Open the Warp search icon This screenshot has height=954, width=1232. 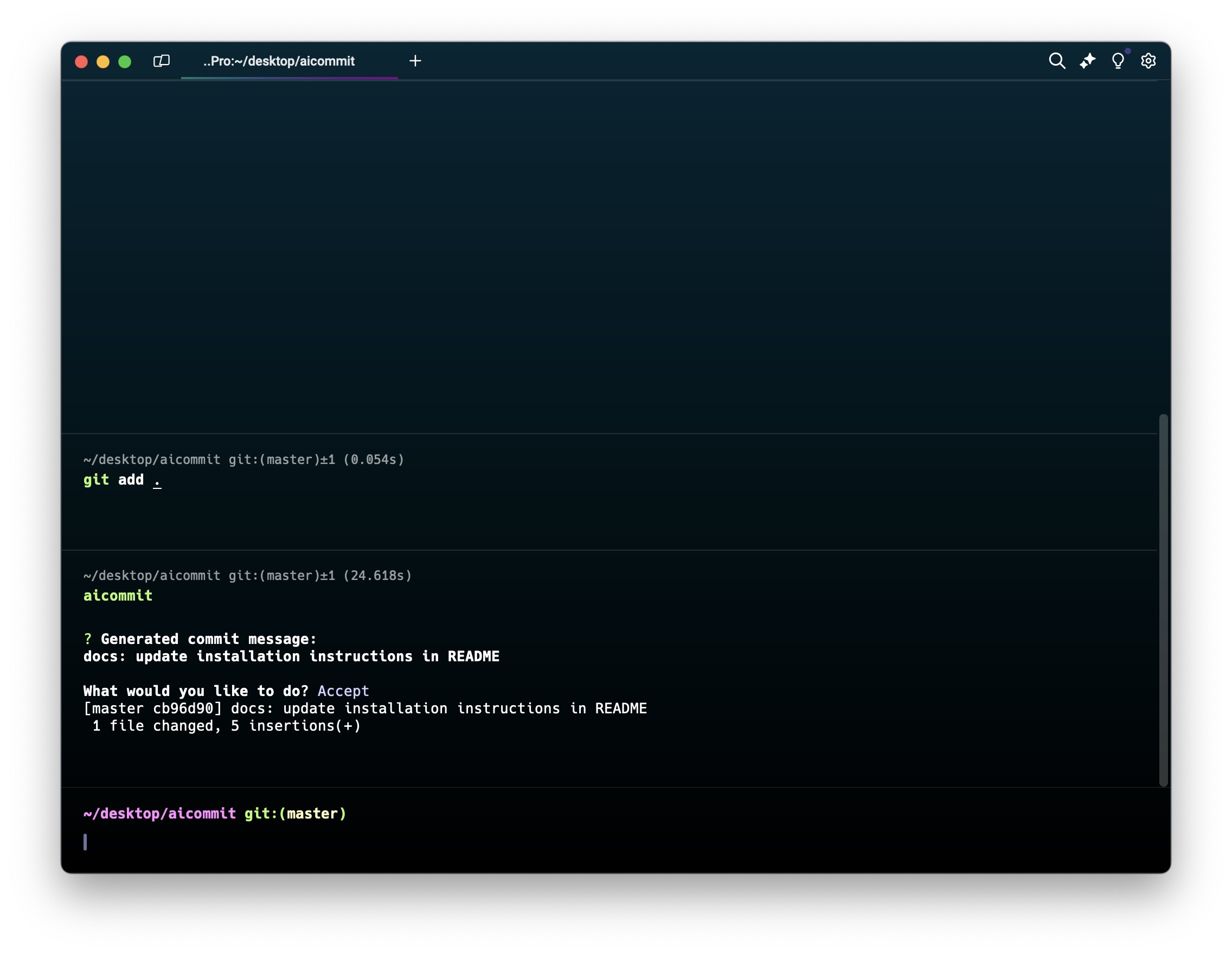pos(1056,61)
